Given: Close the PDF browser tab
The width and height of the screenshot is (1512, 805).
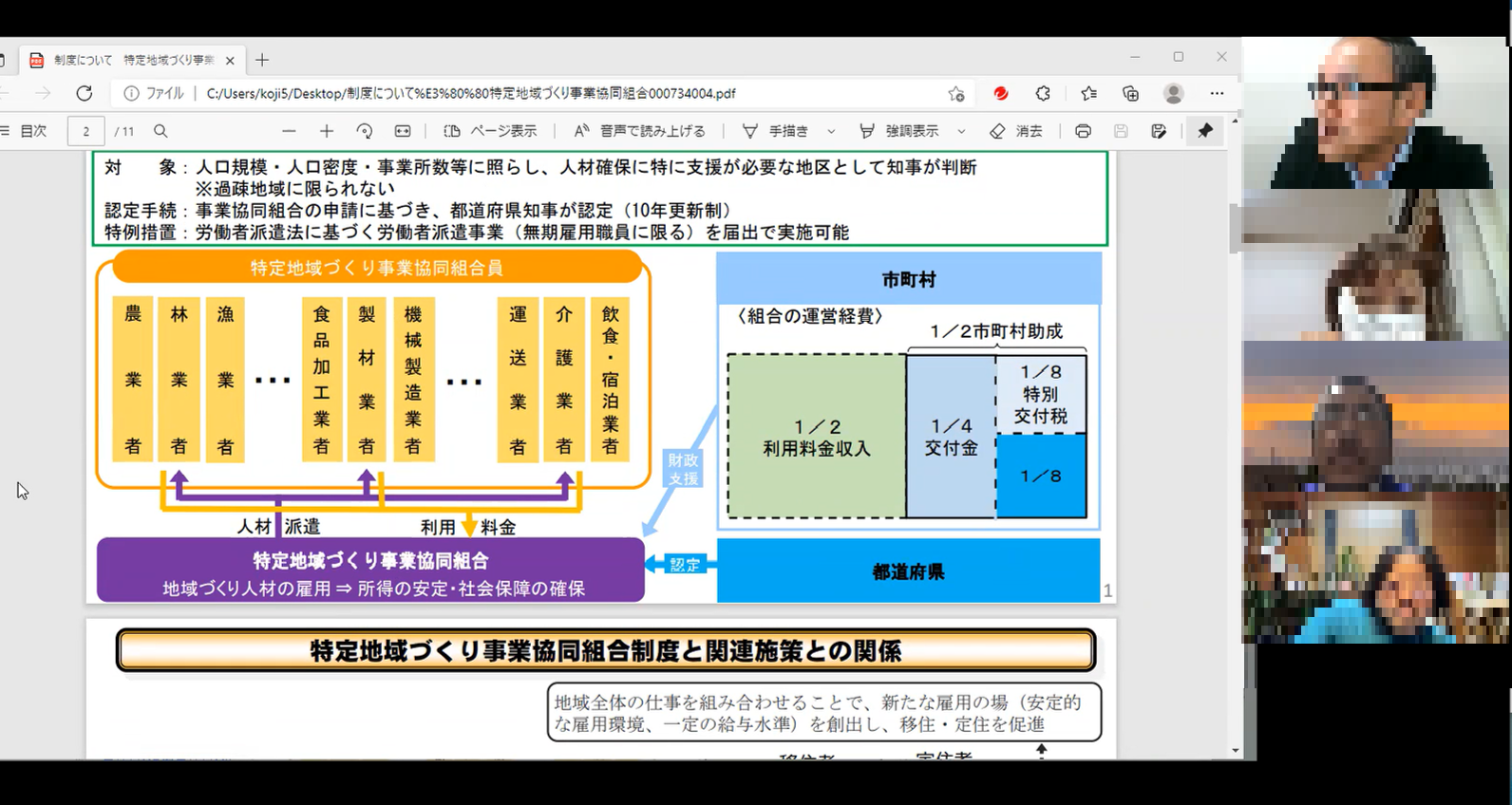Looking at the screenshot, I should 230,60.
